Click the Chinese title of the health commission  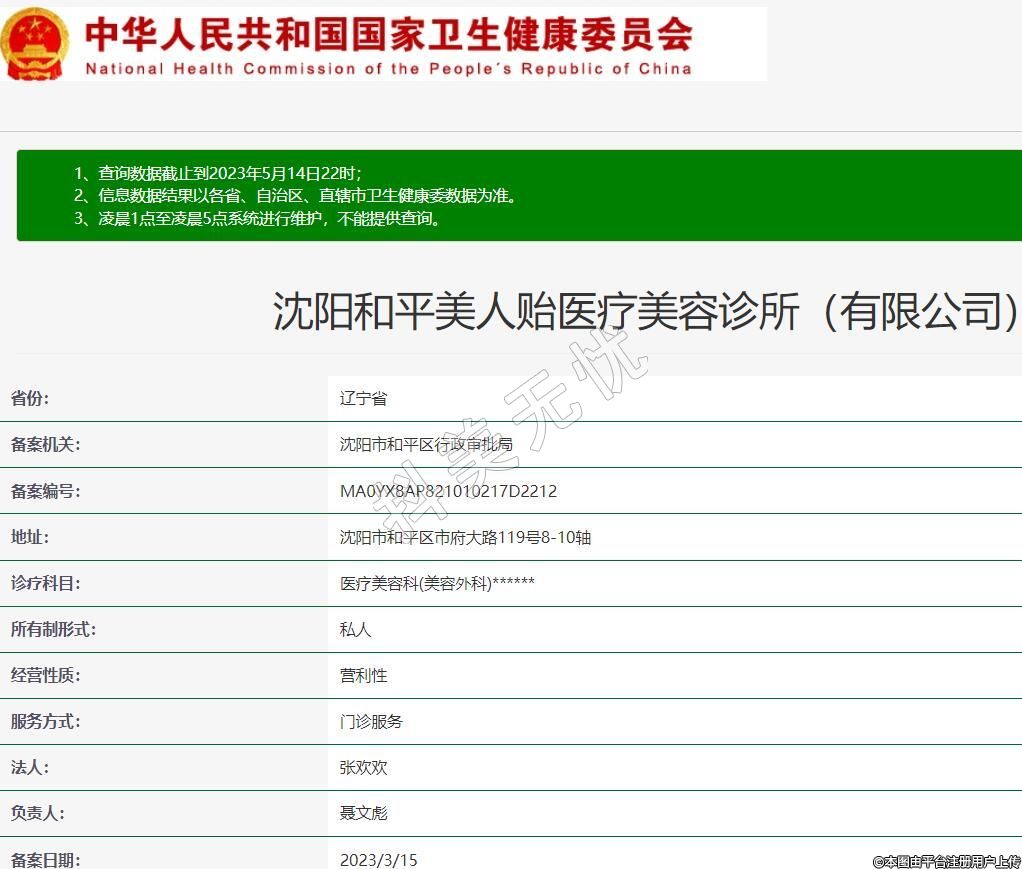pyautogui.click(x=388, y=35)
